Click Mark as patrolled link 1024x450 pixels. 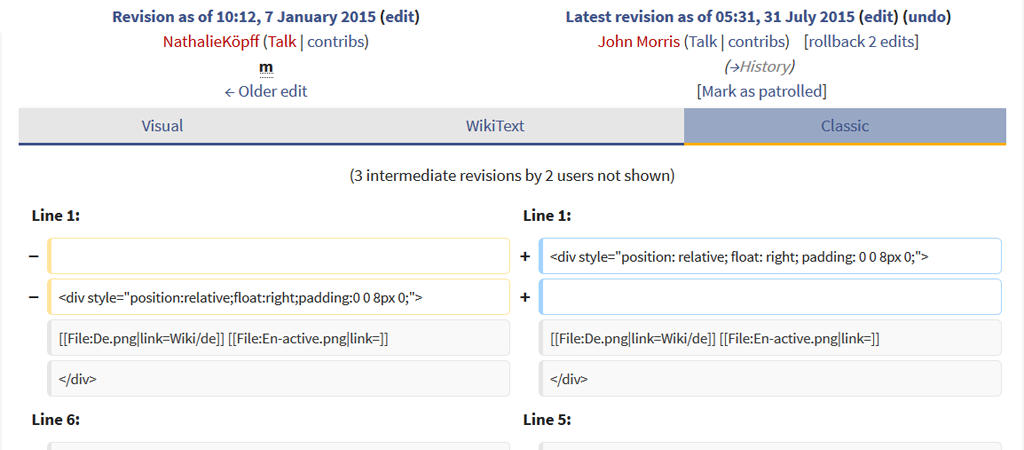pyautogui.click(x=762, y=91)
